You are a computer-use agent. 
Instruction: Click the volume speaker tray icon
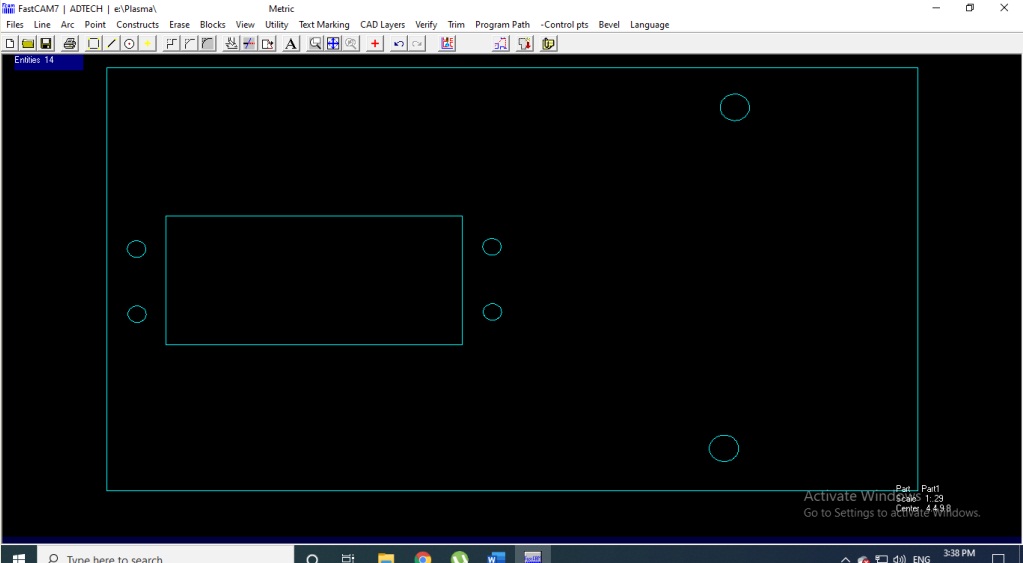pyautogui.click(x=900, y=559)
